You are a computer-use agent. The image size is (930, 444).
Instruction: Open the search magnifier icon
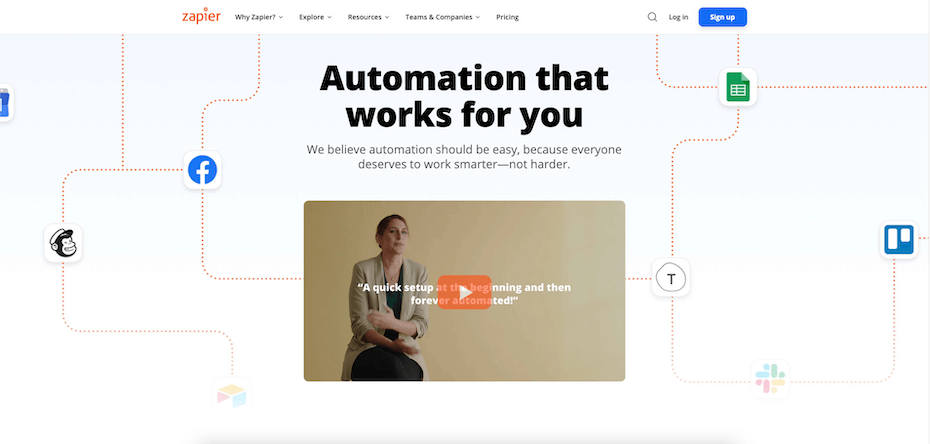click(652, 17)
